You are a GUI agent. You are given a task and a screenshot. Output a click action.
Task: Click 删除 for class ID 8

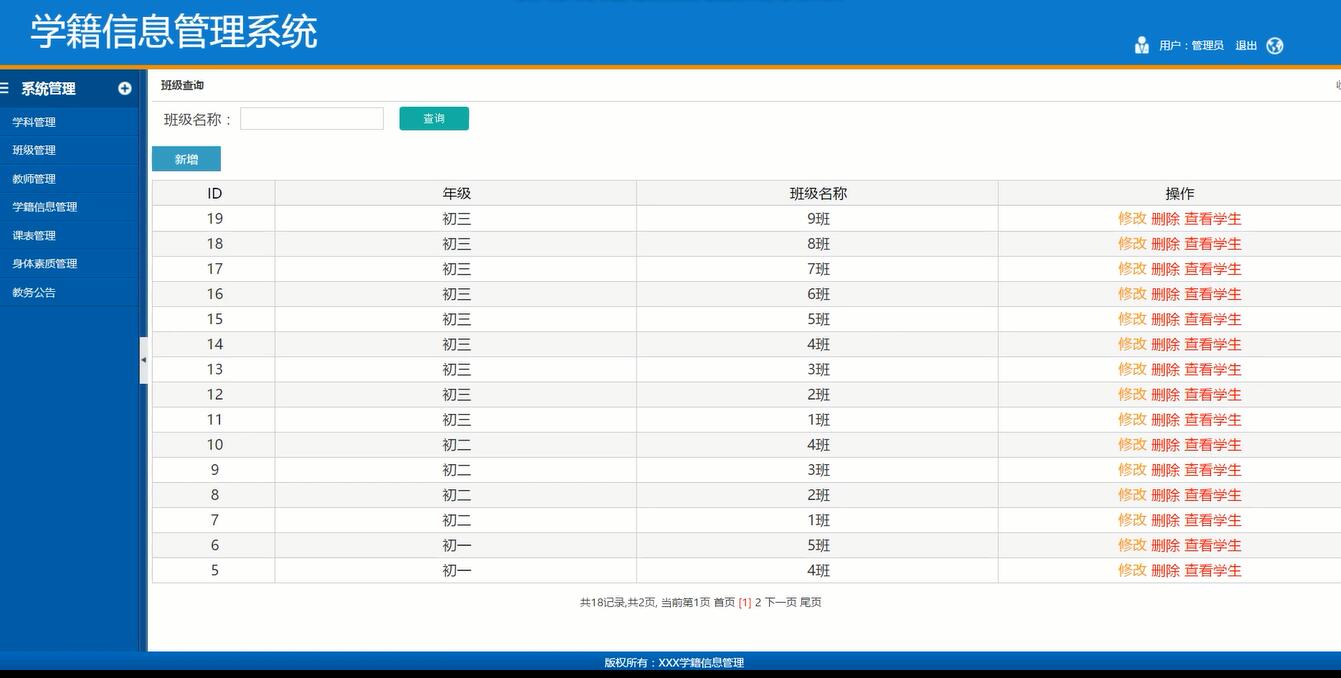[1165, 495]
